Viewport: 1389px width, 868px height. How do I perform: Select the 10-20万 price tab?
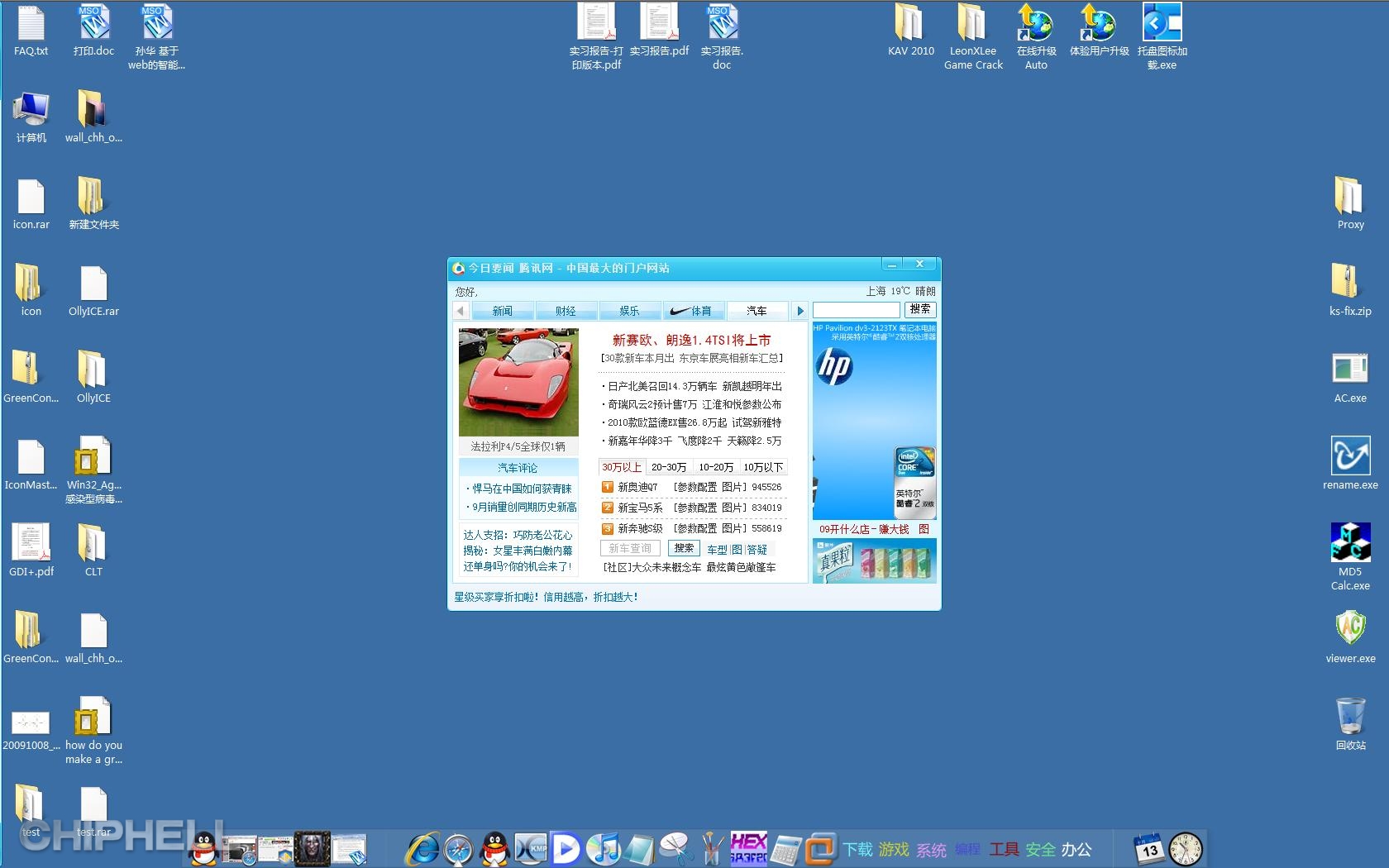click(x=716, y=467)
